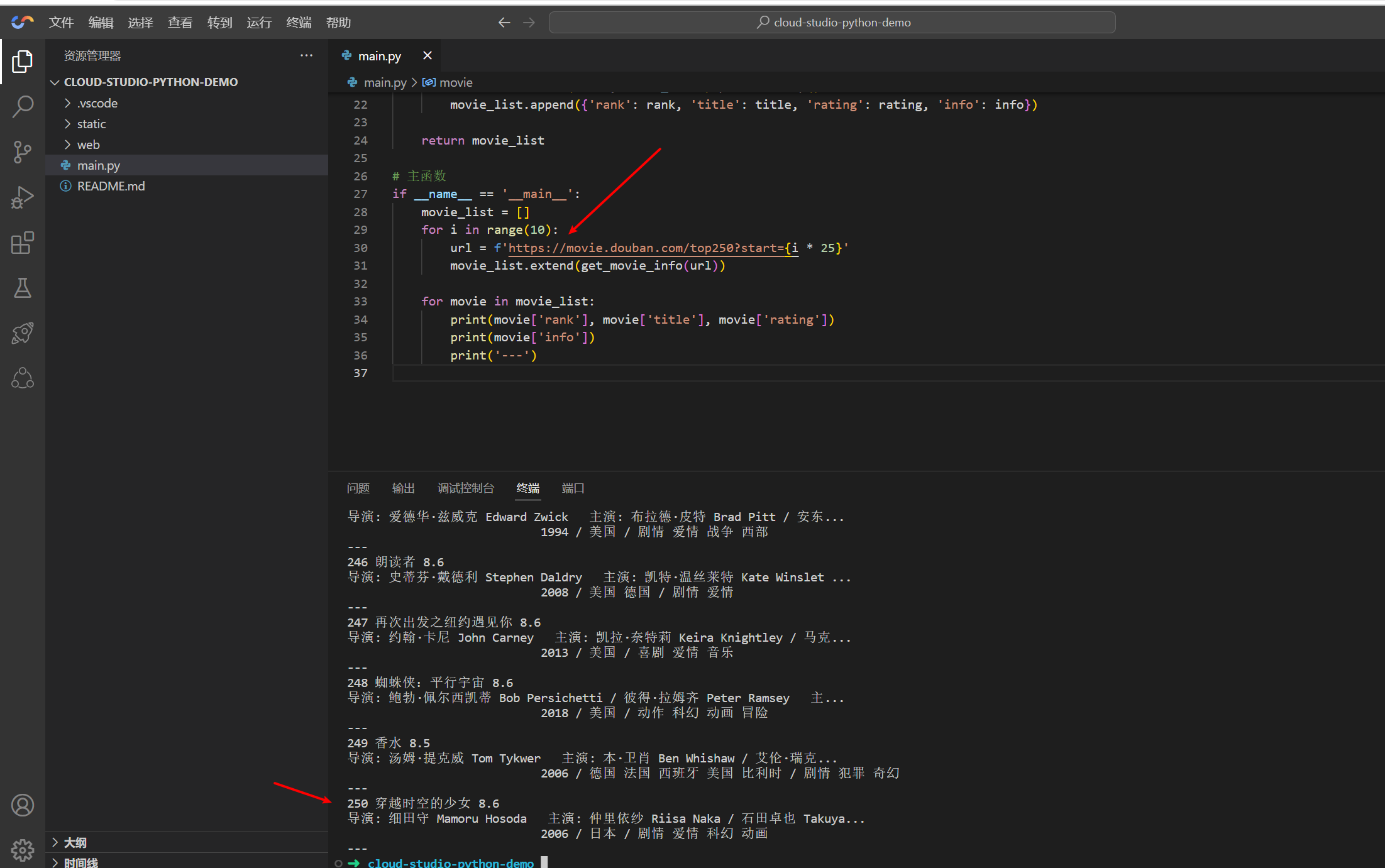Expand the 大纲 outline section
Viewport: 1385px width, 868px height.
pyautogui.click(x=75, y=842)
